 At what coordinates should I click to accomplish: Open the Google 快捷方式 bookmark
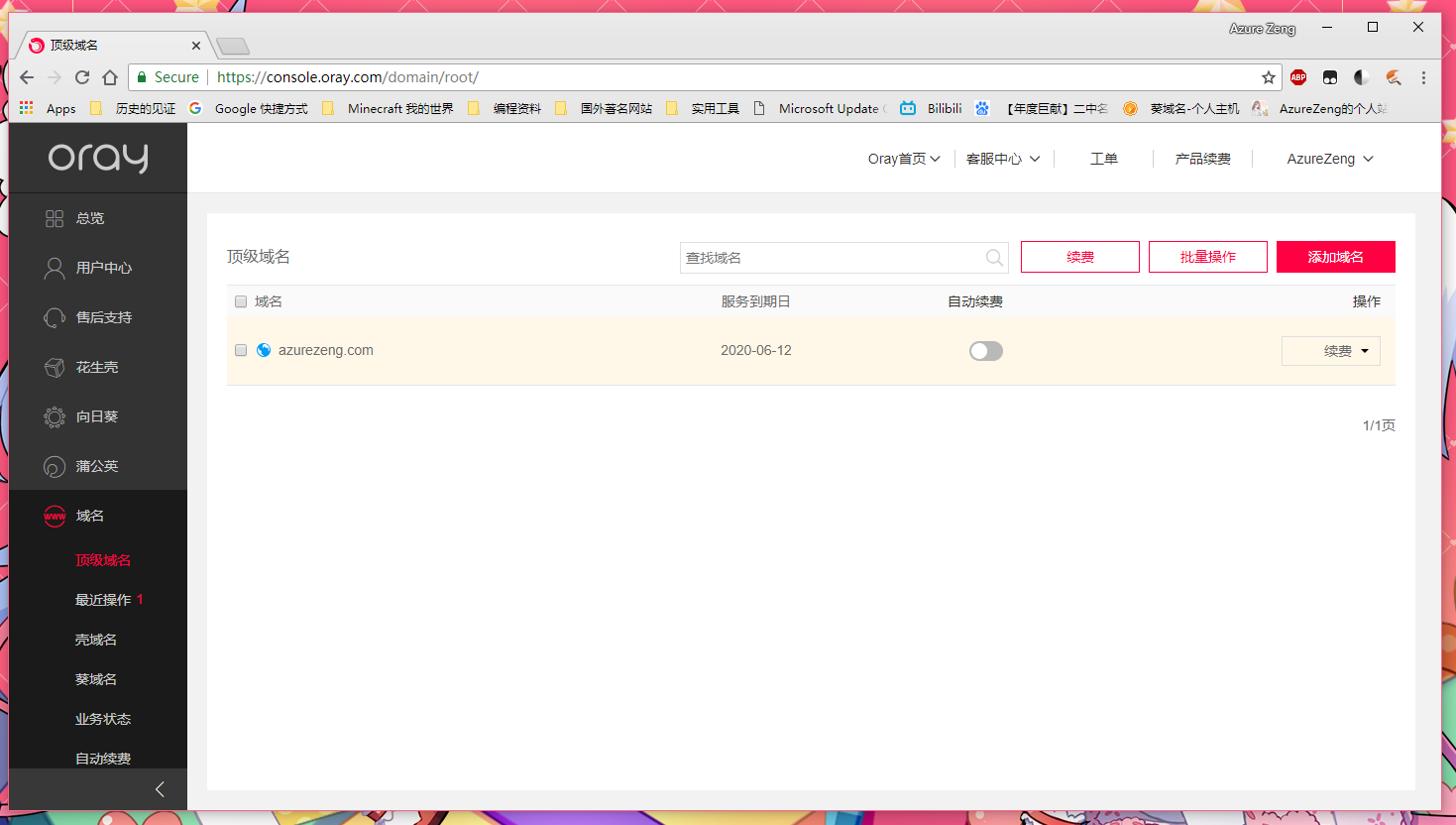coord(249,108)
